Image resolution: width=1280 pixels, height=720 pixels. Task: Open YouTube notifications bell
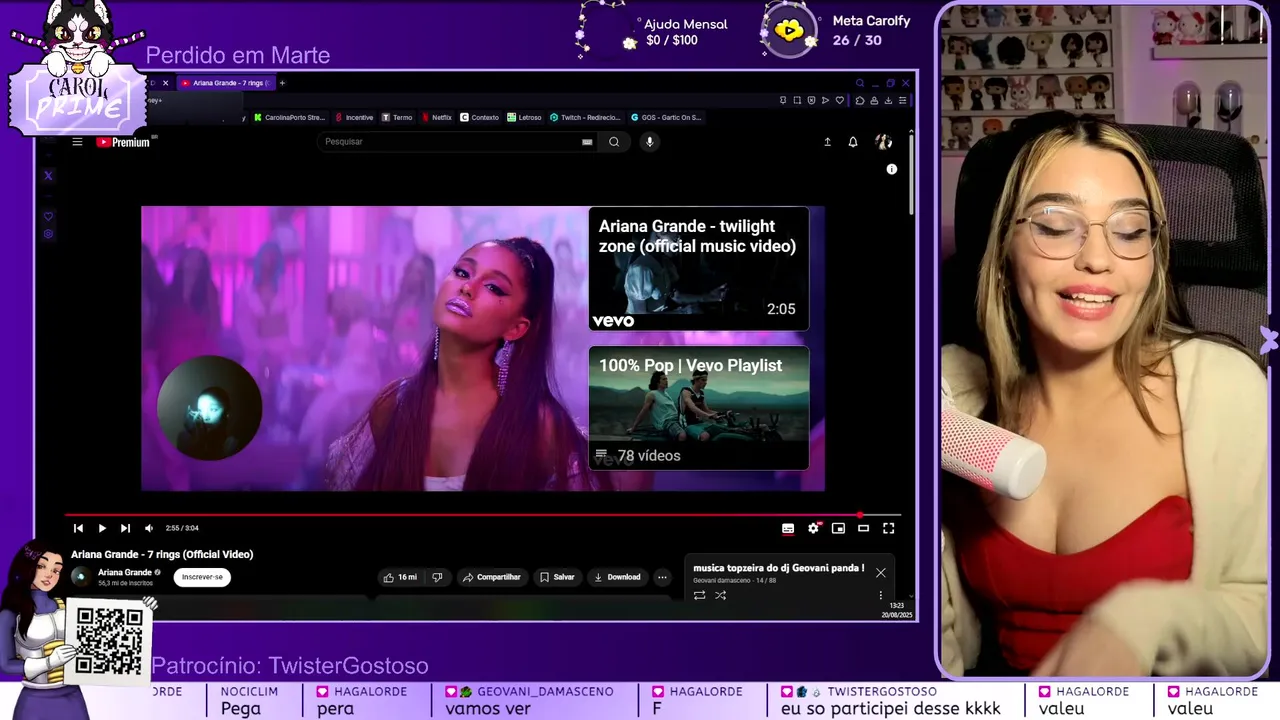click(x=853, y=142)
